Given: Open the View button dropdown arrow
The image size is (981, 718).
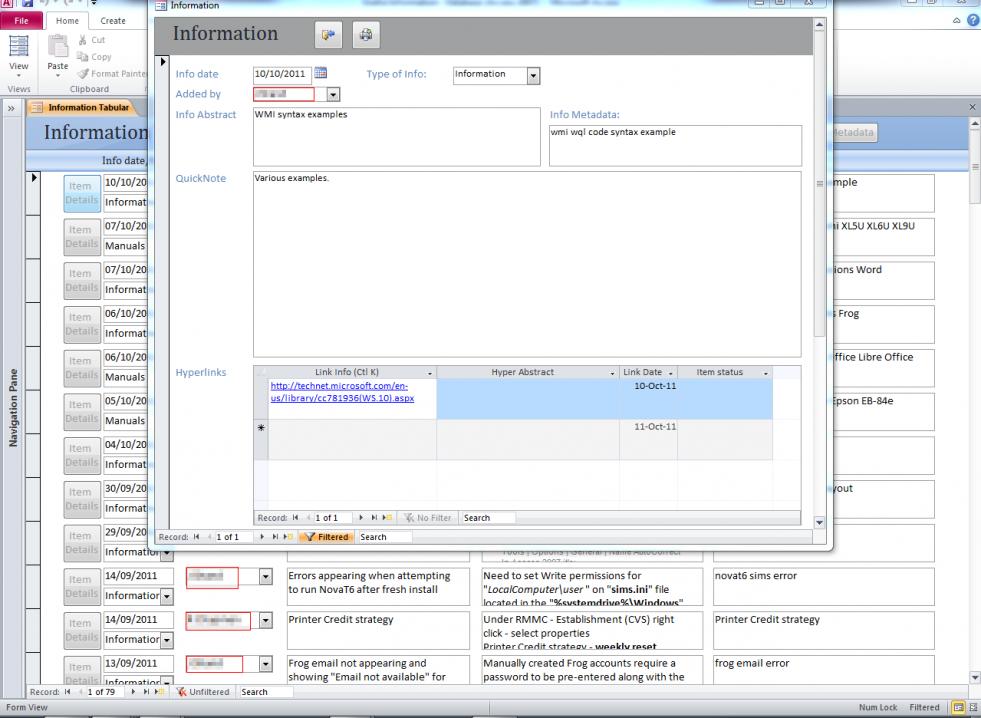Looking at the screenshot, I should point(19,76).
